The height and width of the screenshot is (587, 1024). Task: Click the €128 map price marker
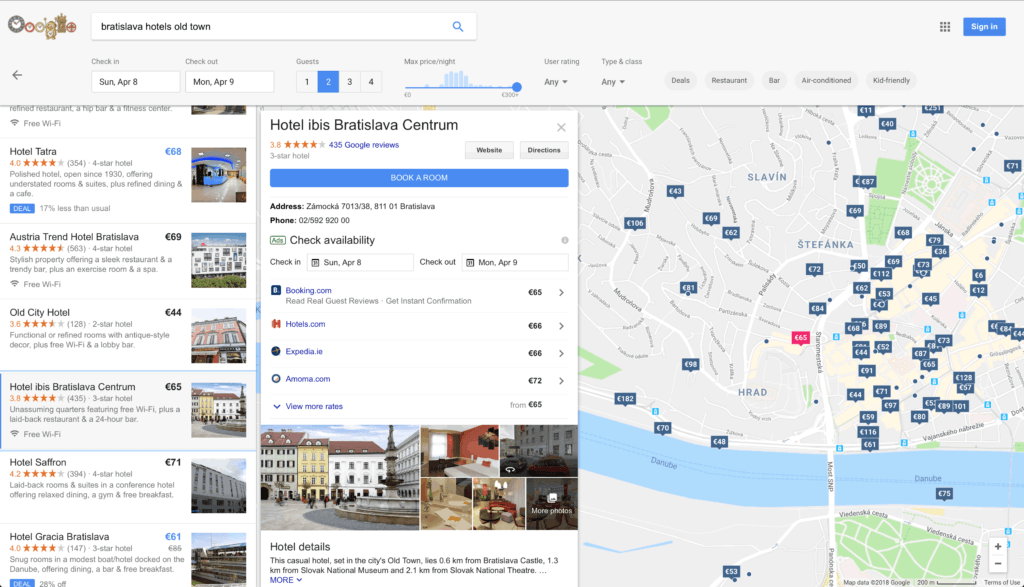click(964, 377)
